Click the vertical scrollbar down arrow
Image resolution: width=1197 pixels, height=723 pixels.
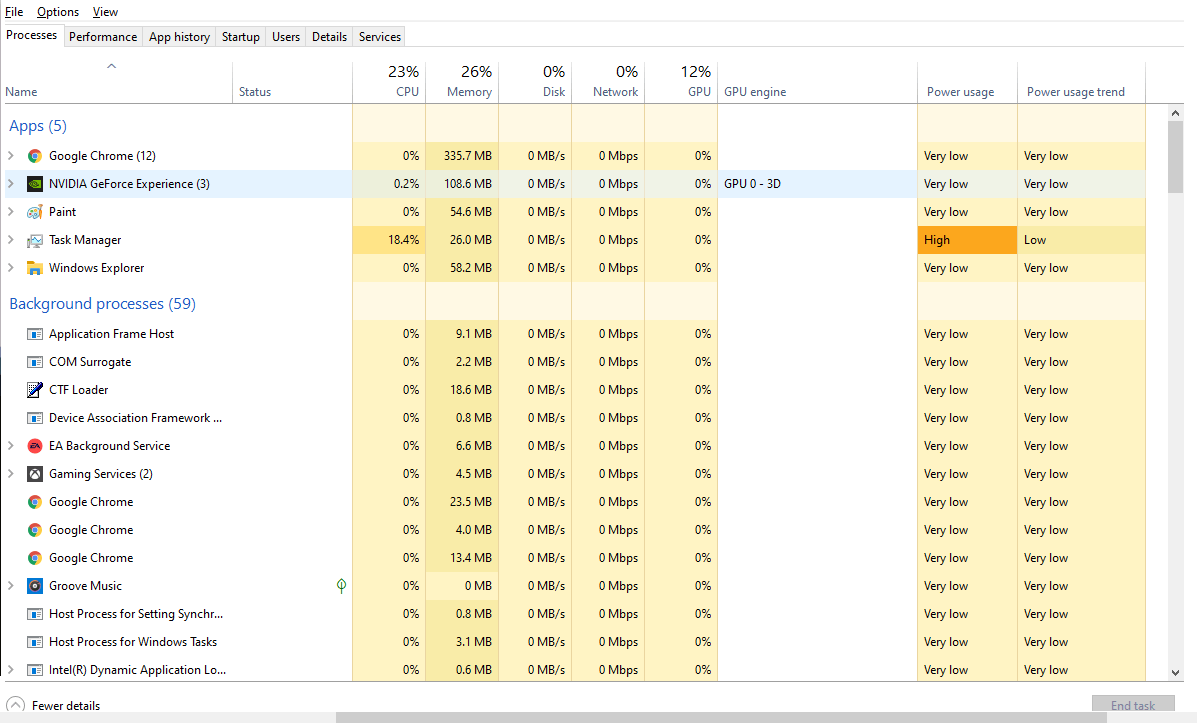tap(1176, 673)
